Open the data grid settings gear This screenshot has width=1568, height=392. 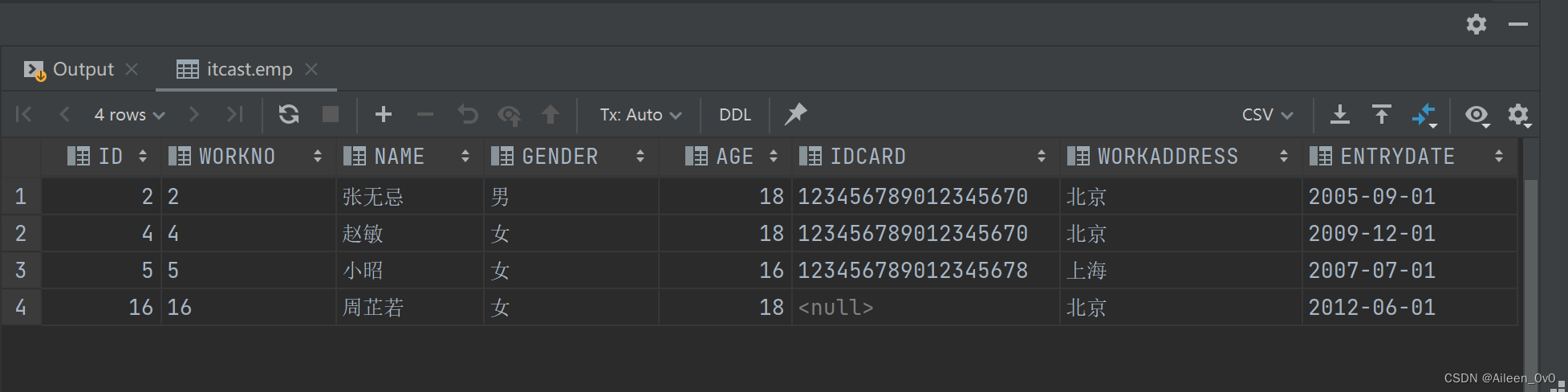pyautogui.click(x=1518, y=115)
